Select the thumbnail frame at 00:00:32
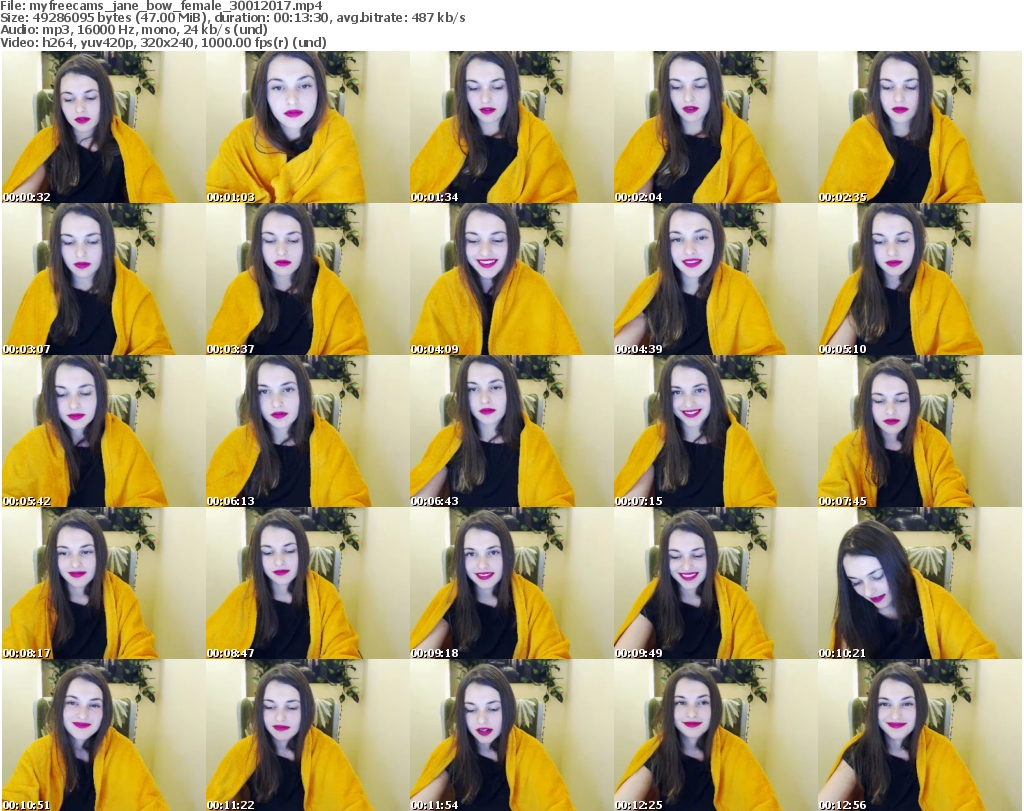The image size is (1024, 811). coord(103,127)
